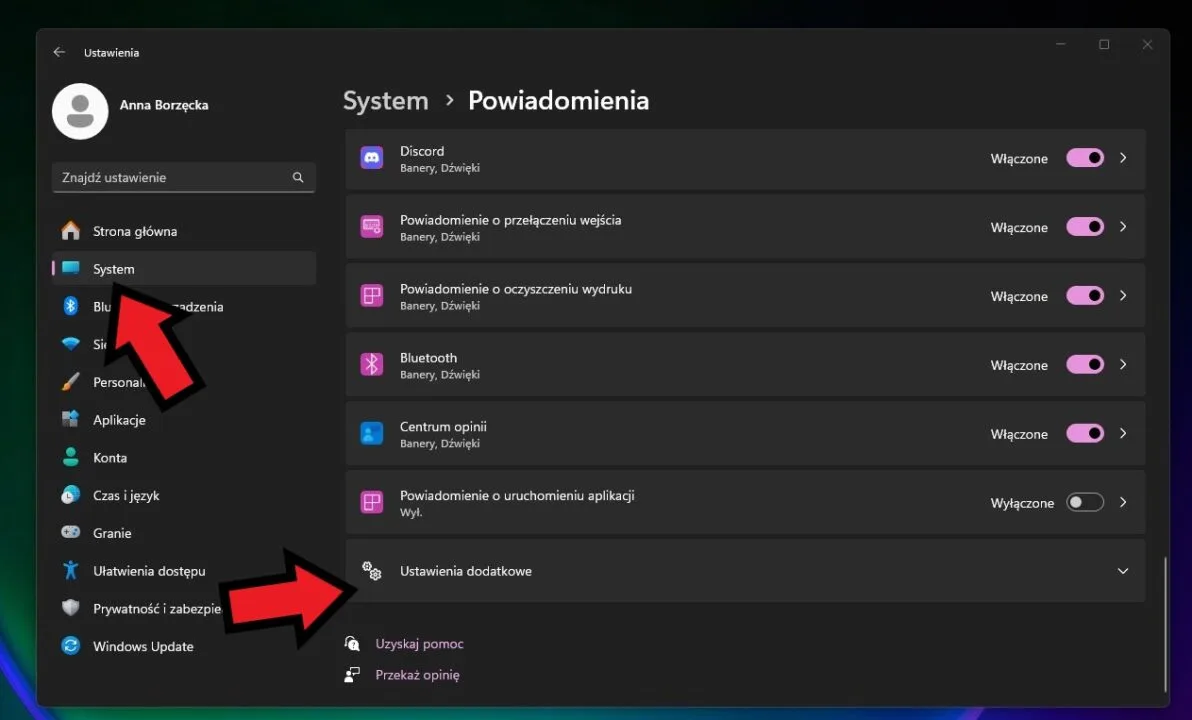This screenshot has width=1192, height=720.
Task: Click the Uzyskaj pomoc help icon
Action: pyautogui.click(x=352, y=643)
